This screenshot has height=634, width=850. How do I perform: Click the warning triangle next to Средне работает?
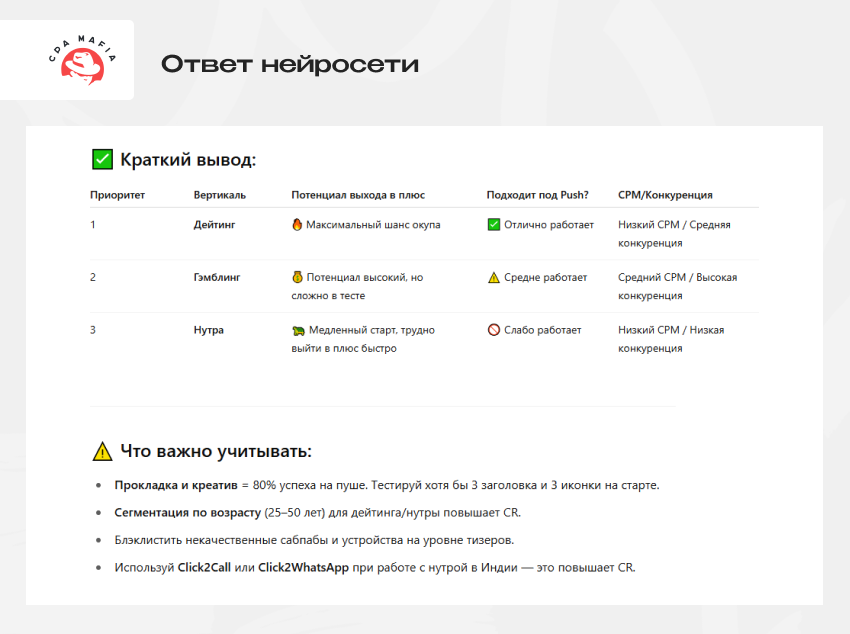click(493, 277)
